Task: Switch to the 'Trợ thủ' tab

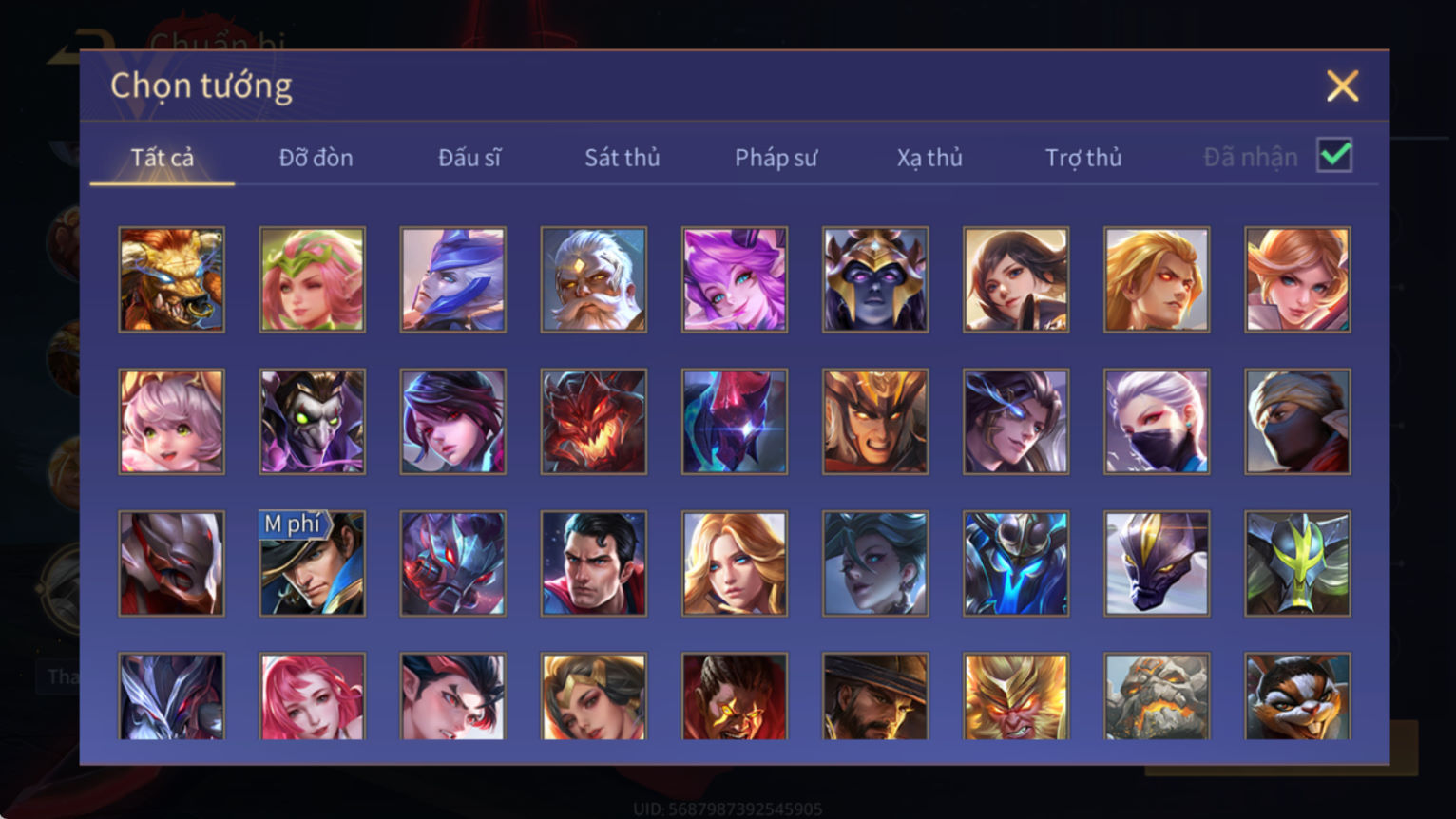Action: pos(1083,158)
